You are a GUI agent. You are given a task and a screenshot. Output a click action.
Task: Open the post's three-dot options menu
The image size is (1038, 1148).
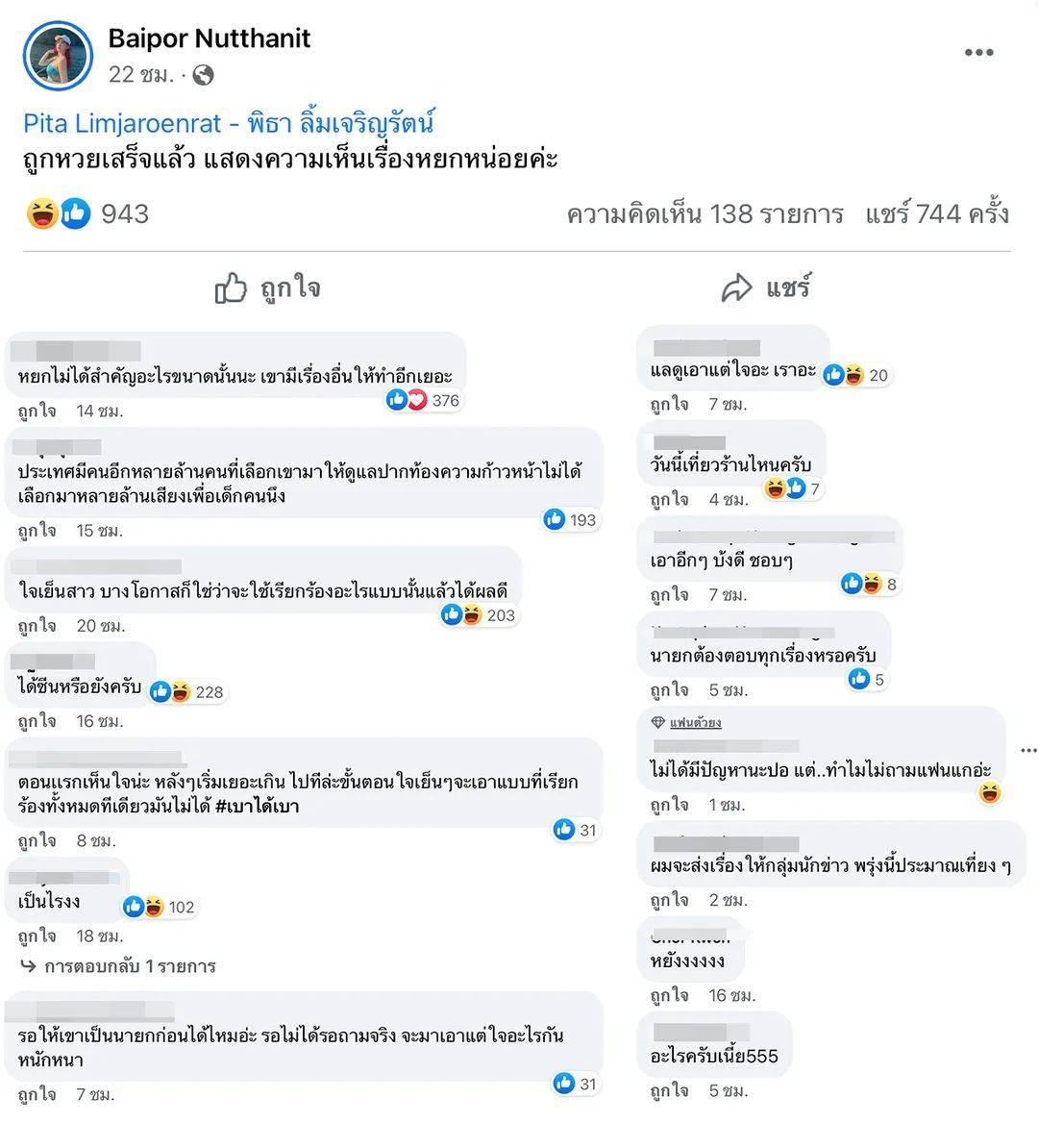(x=978, y=53)
